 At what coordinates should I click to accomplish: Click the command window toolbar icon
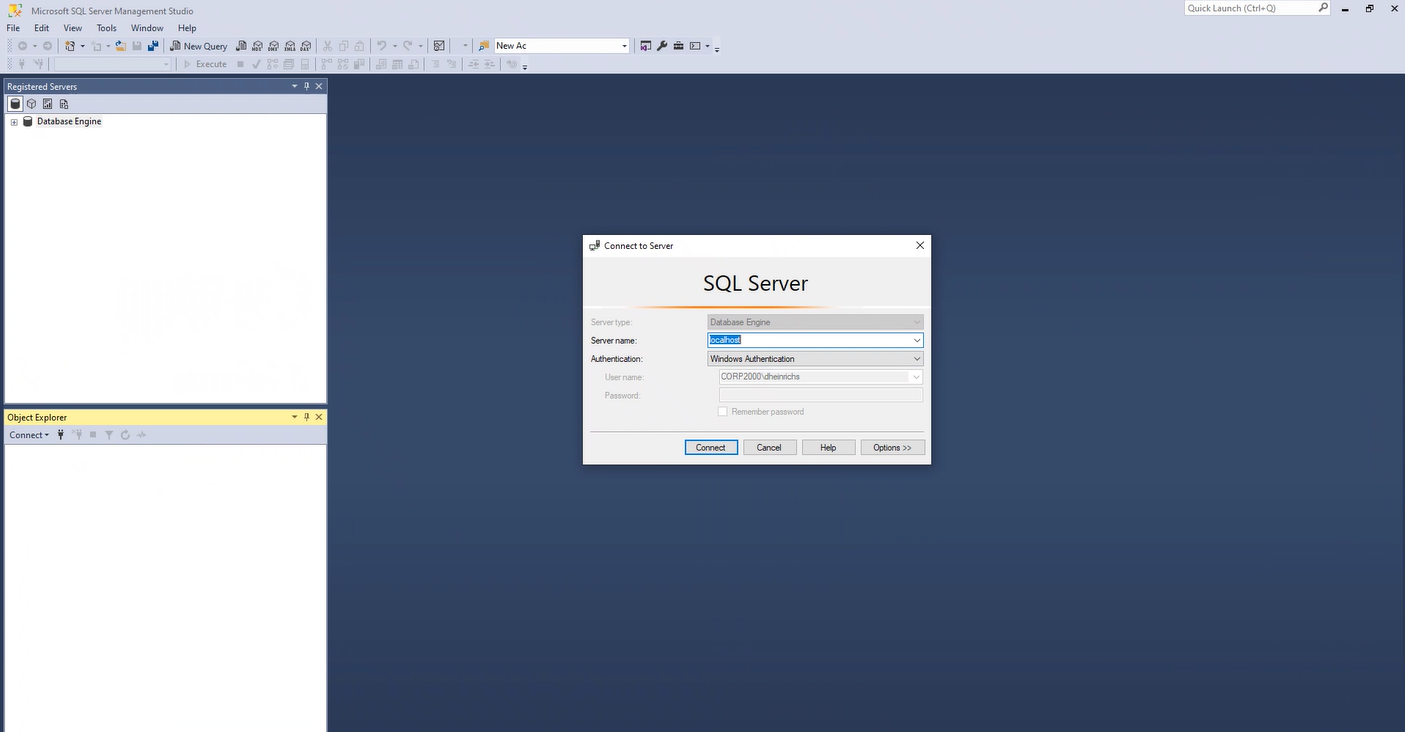click(x=694, y=46)
